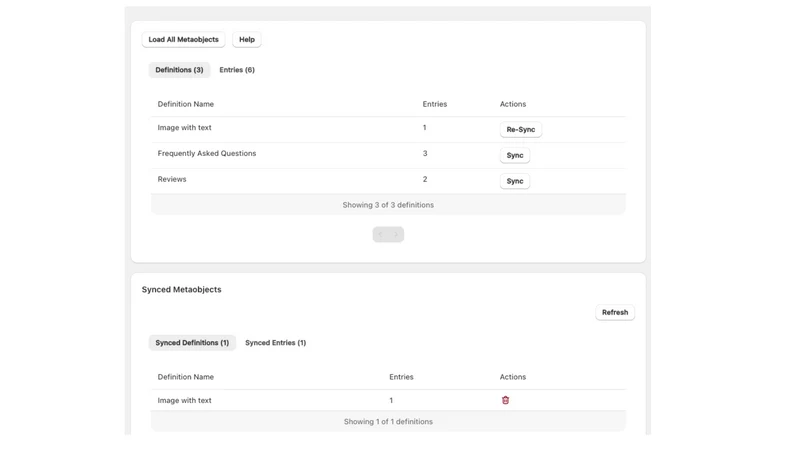Select Synced Entries (1) tab
Screen dimensions: 800x450
coord(276,343)
